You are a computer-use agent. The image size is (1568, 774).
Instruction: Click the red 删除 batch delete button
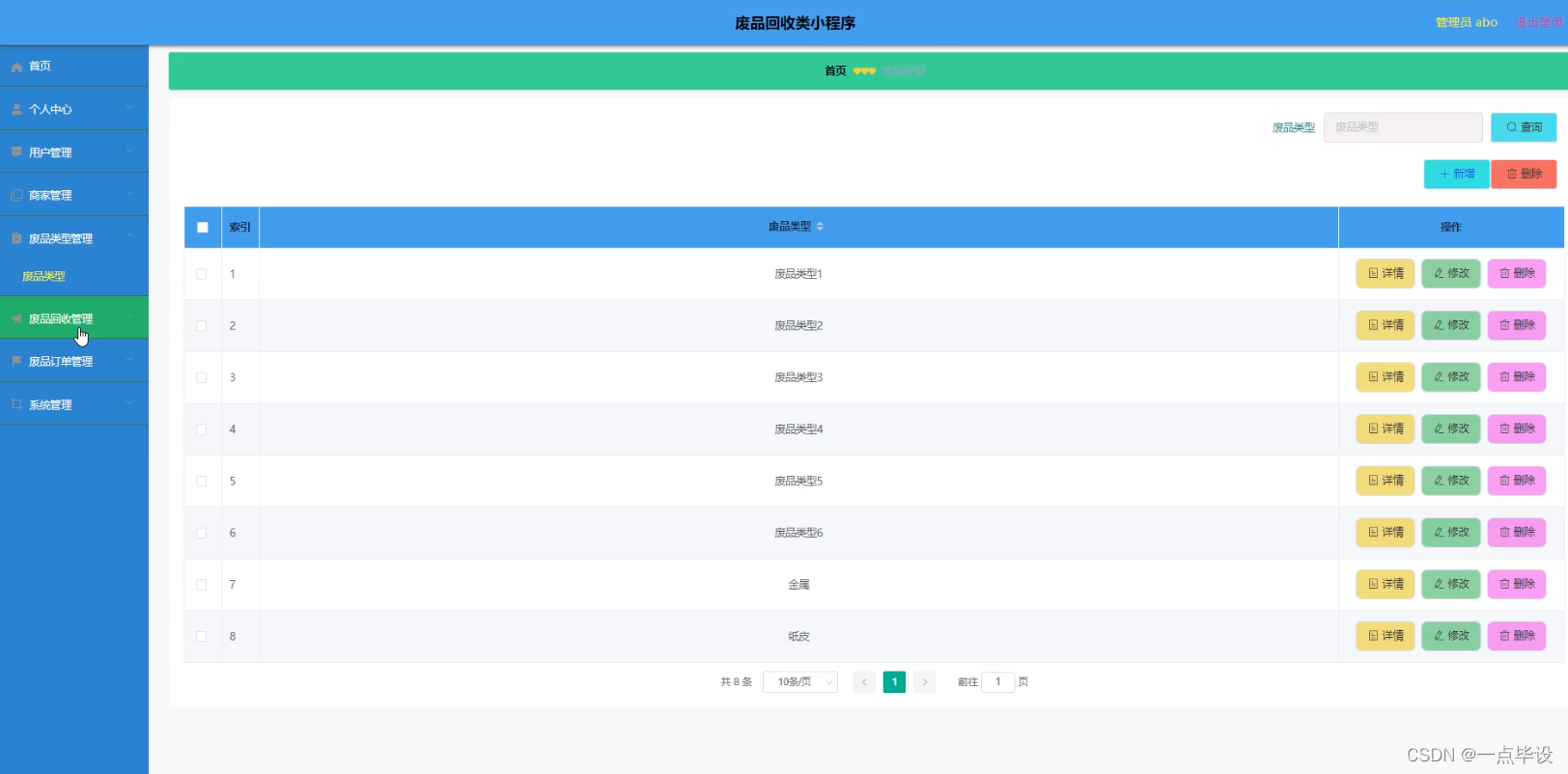(1524, 174)
